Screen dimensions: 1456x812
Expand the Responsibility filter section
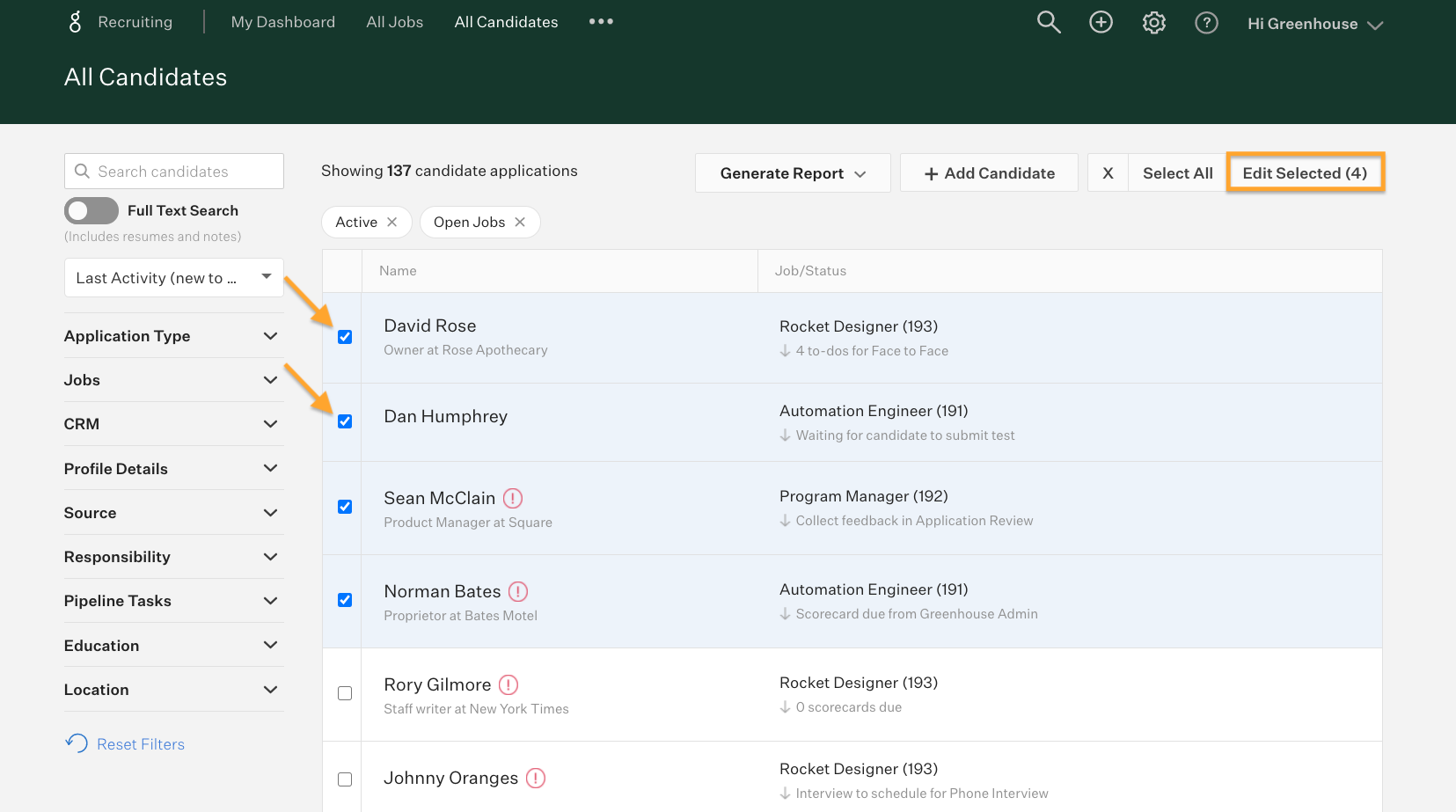pos(174,557)
